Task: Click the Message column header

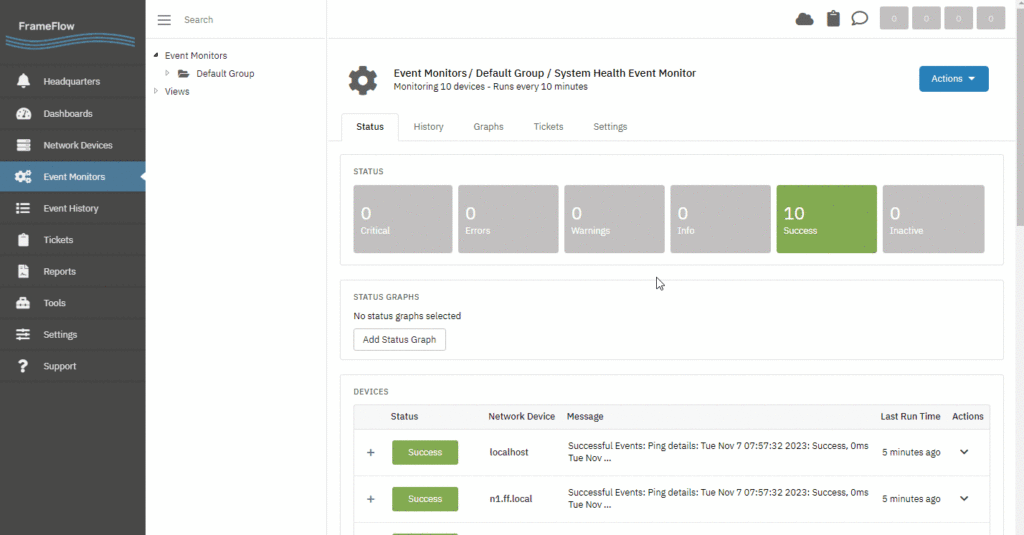Action: click(585, 416)
